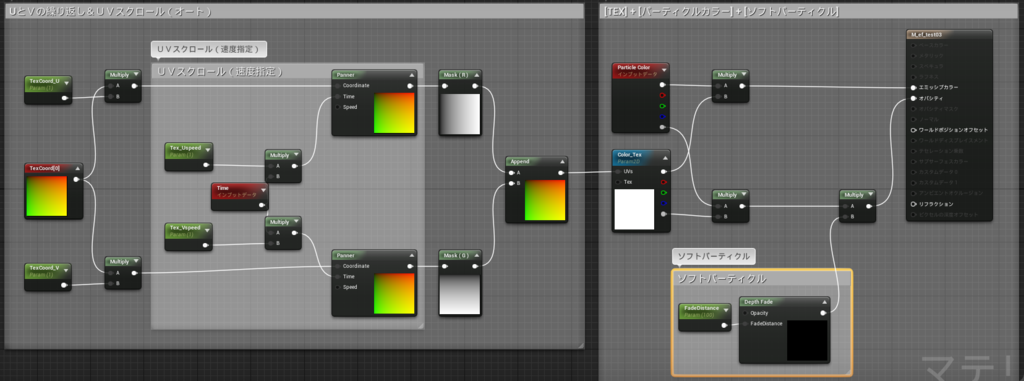
Task: Click the TexCoord_U output pin
Action: coord(65,99)
